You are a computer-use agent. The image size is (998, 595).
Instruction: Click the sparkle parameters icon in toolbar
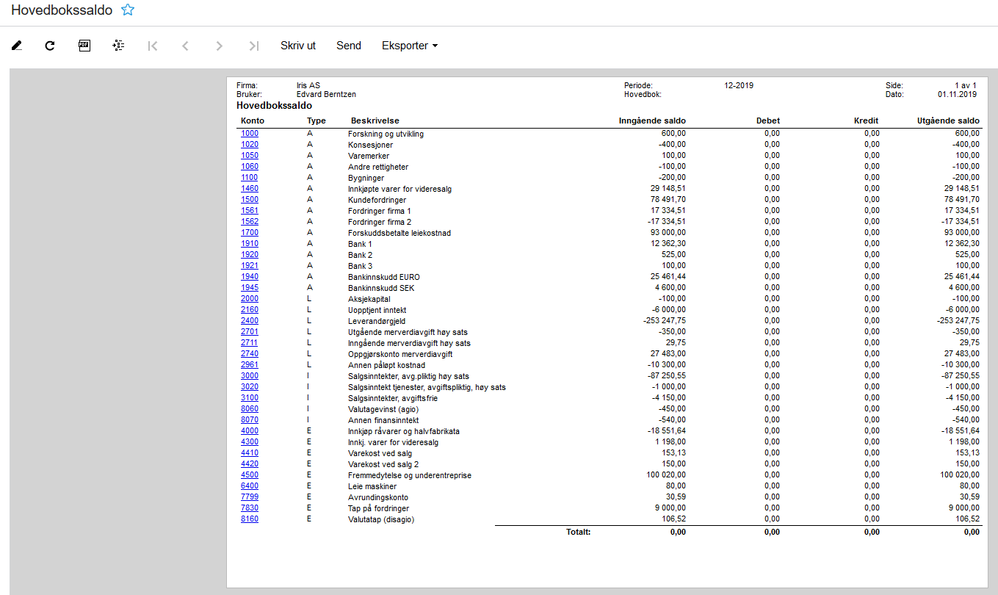[118, 46]
